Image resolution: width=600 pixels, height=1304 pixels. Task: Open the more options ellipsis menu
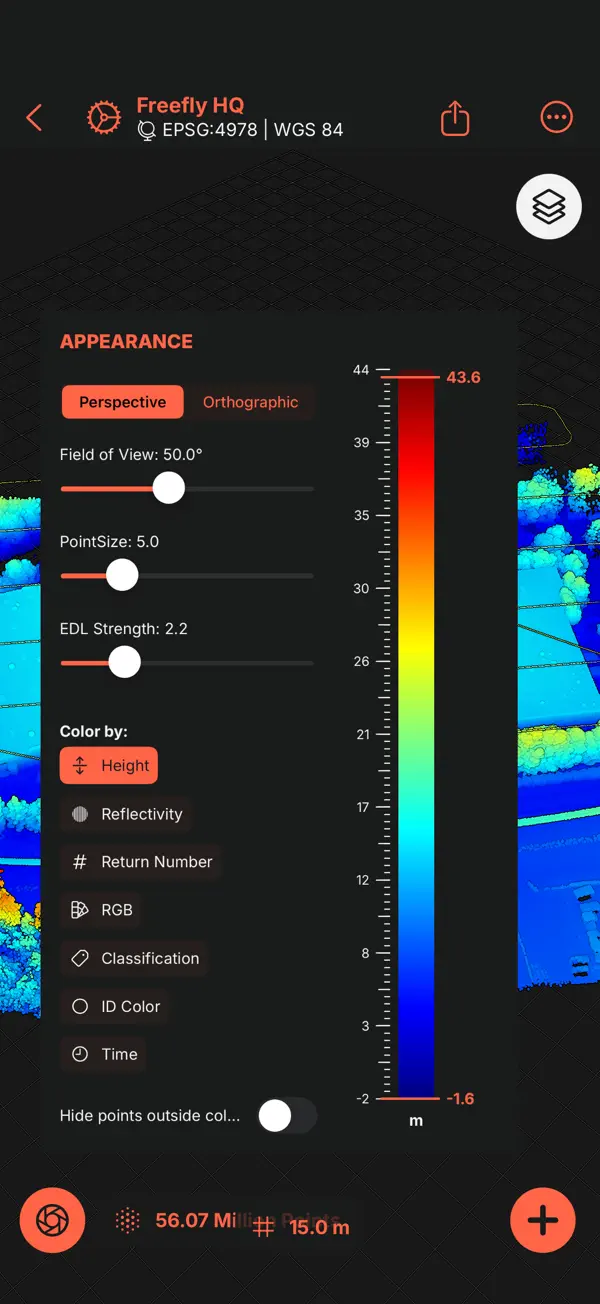tap(556, 117)
